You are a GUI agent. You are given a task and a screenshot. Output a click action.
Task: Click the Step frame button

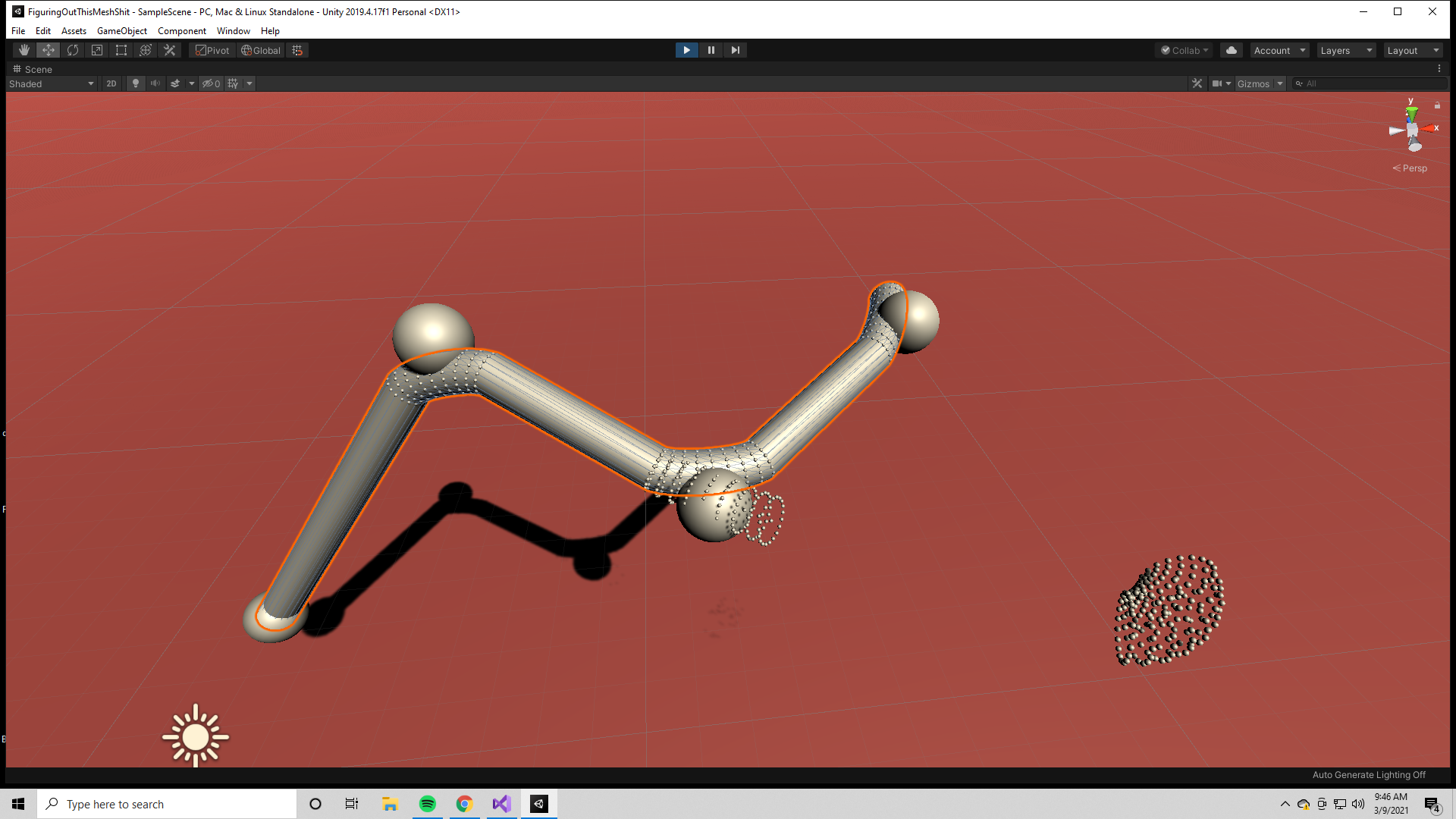coord(735,50)
